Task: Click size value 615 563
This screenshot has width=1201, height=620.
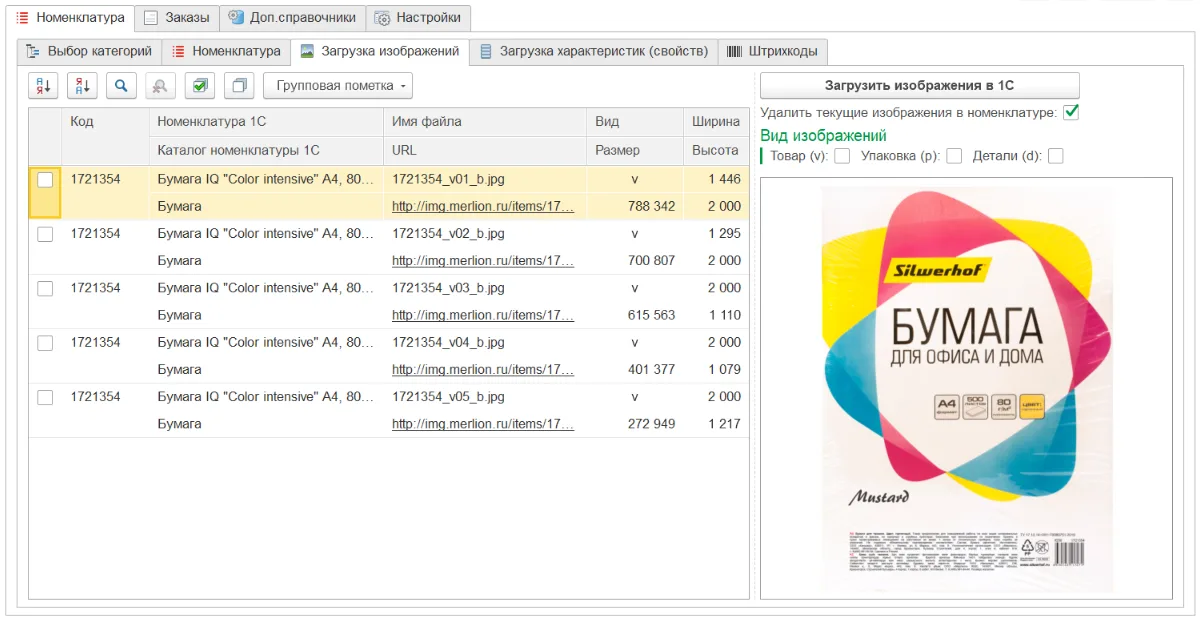Action: pos(651,315)
